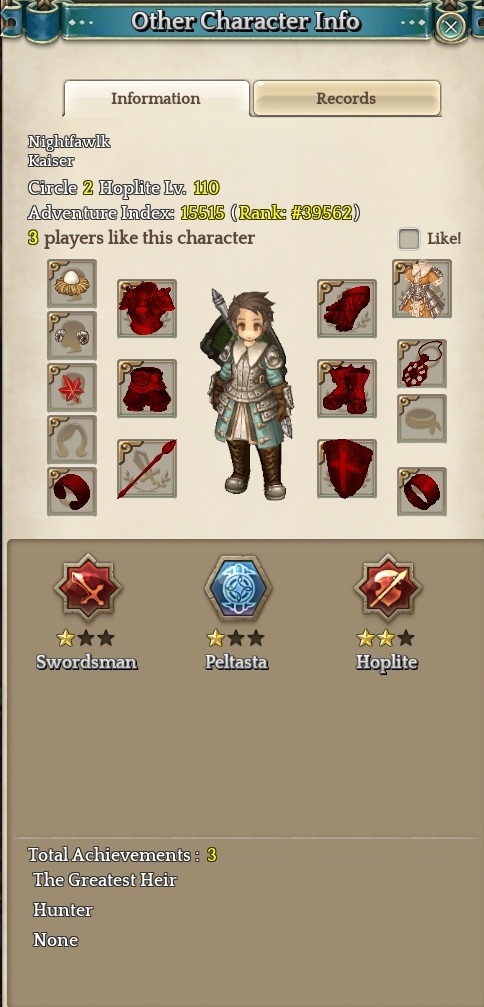Screen dimensions: 484x1007
Task: Switch to the Records tab
Action: 347,98
